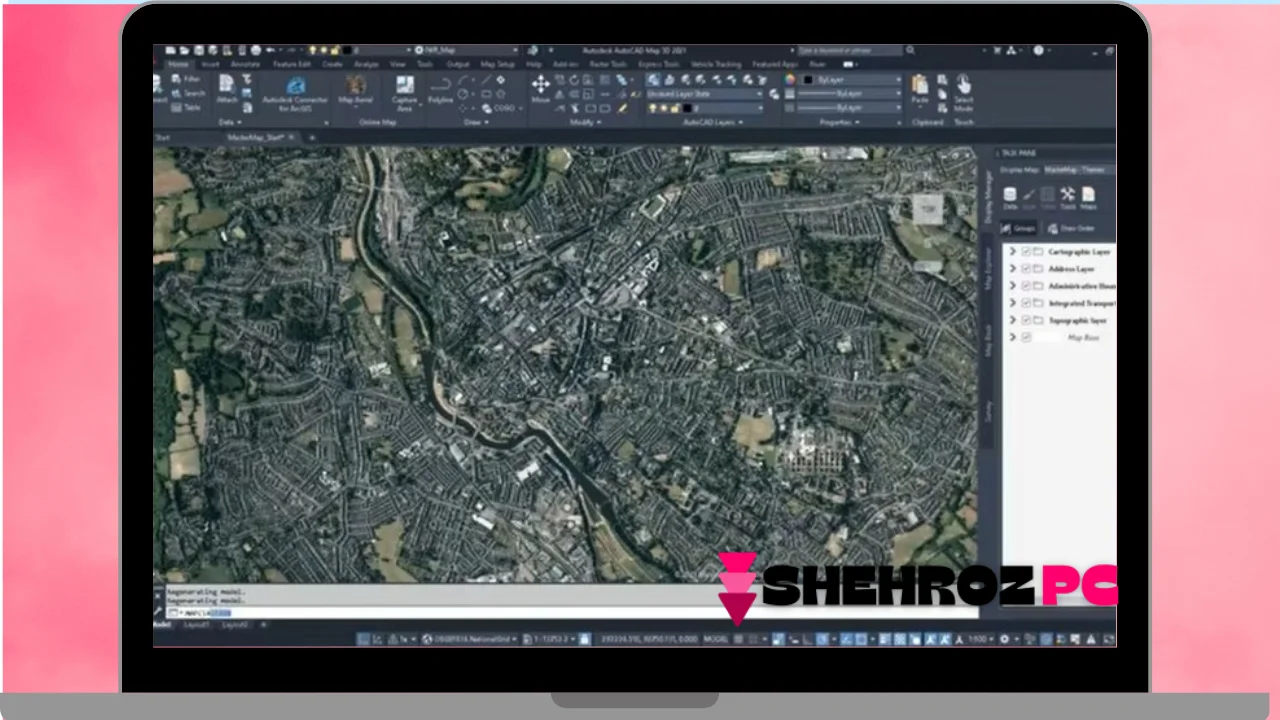Toggle Topographic layer checkbox
This screenshot has width=1280, height=720.
coord(1026,320)
